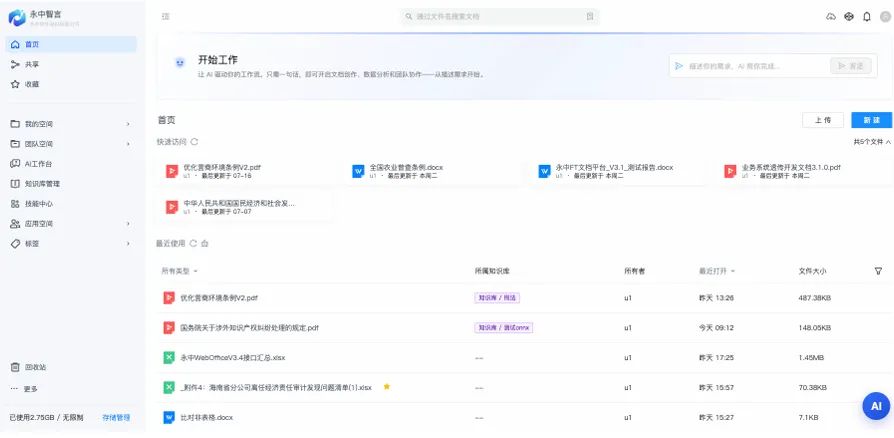The image size is (894, 438).
Task: Refresh the 最近使用 list
Action: tap(193, 244)
